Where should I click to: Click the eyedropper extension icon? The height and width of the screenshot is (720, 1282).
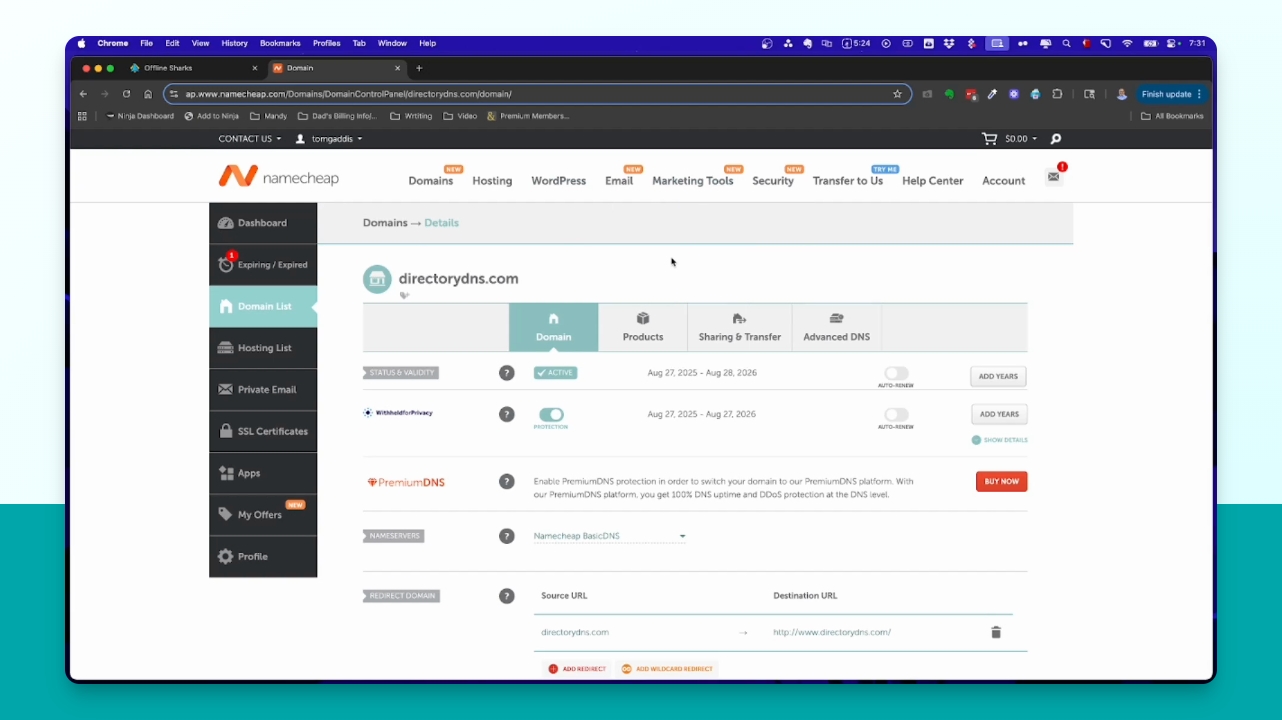(x=992, y=94)
